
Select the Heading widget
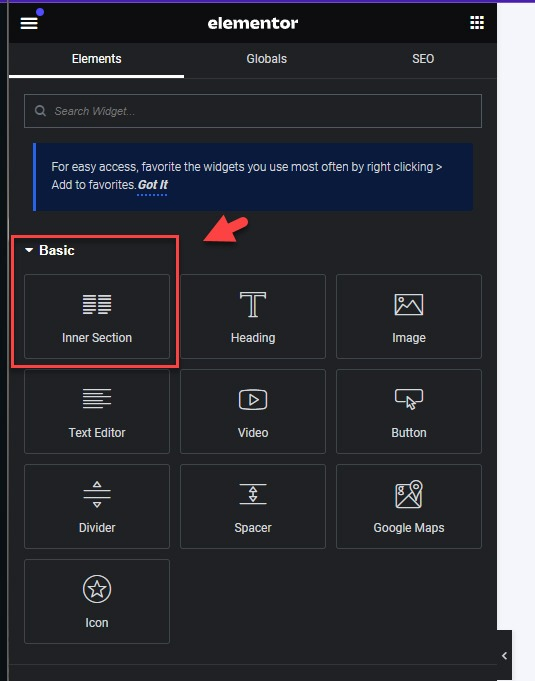click(253, 316)
